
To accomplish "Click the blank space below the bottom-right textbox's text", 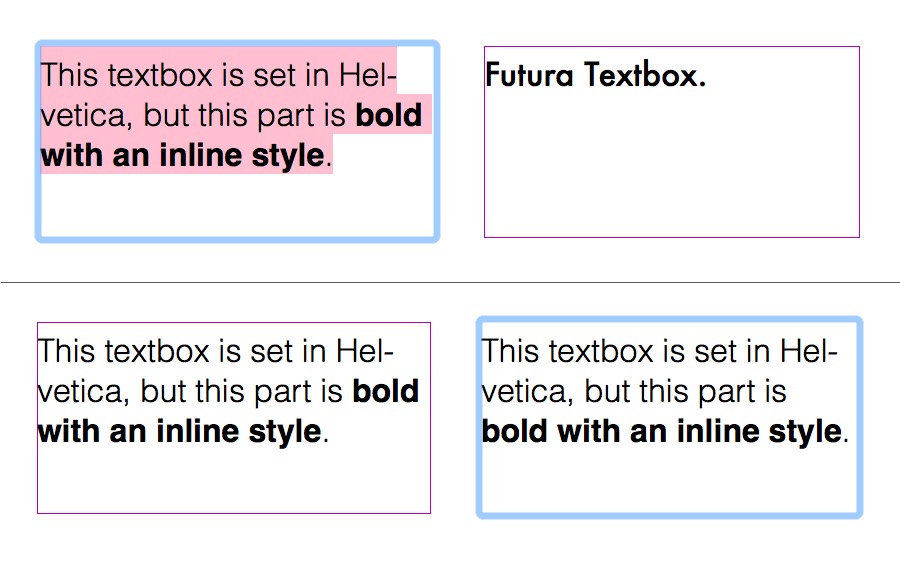I will click(670, 482).
